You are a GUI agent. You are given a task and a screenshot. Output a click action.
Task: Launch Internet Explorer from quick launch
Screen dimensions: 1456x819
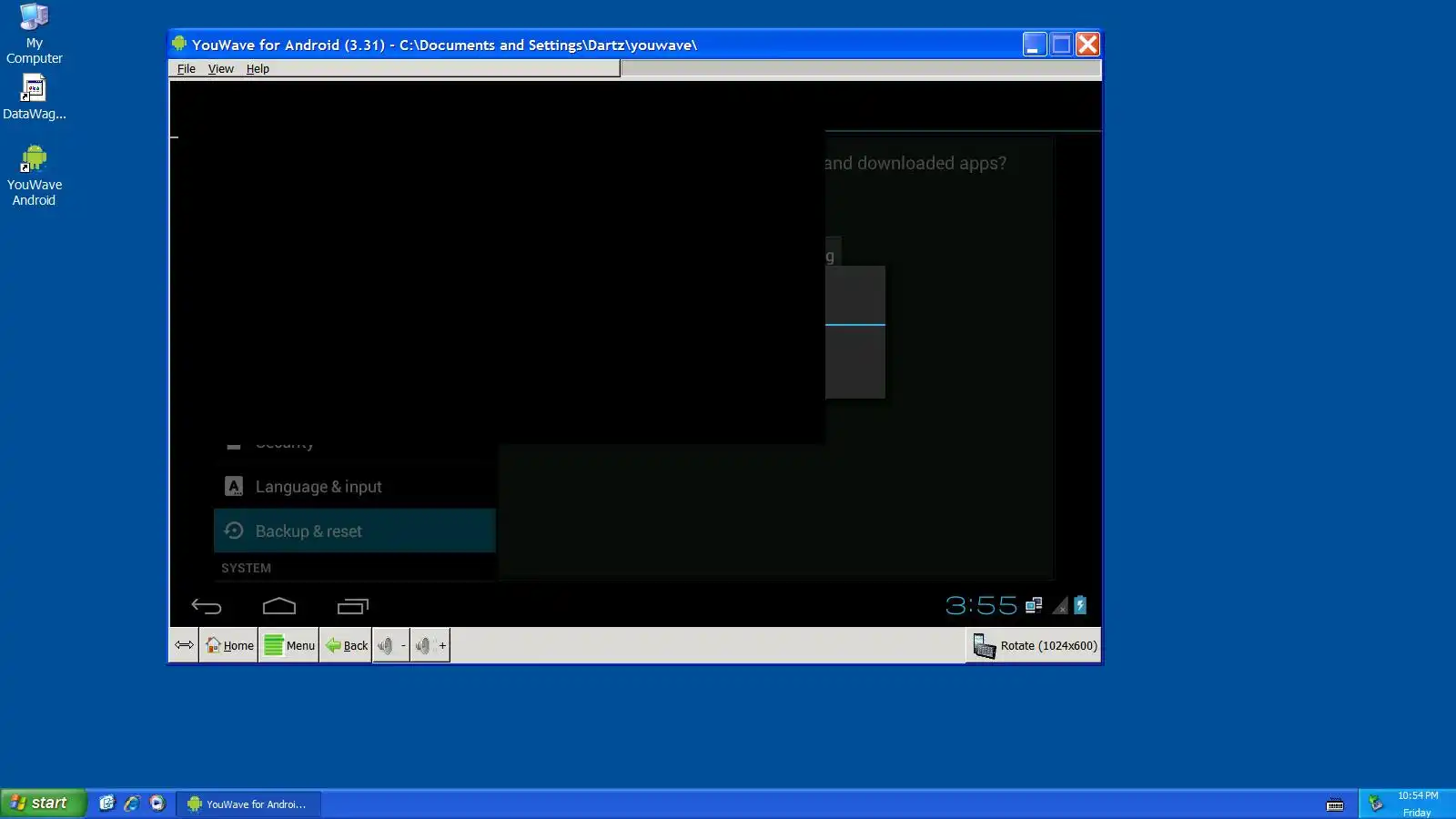click(132, 804)
